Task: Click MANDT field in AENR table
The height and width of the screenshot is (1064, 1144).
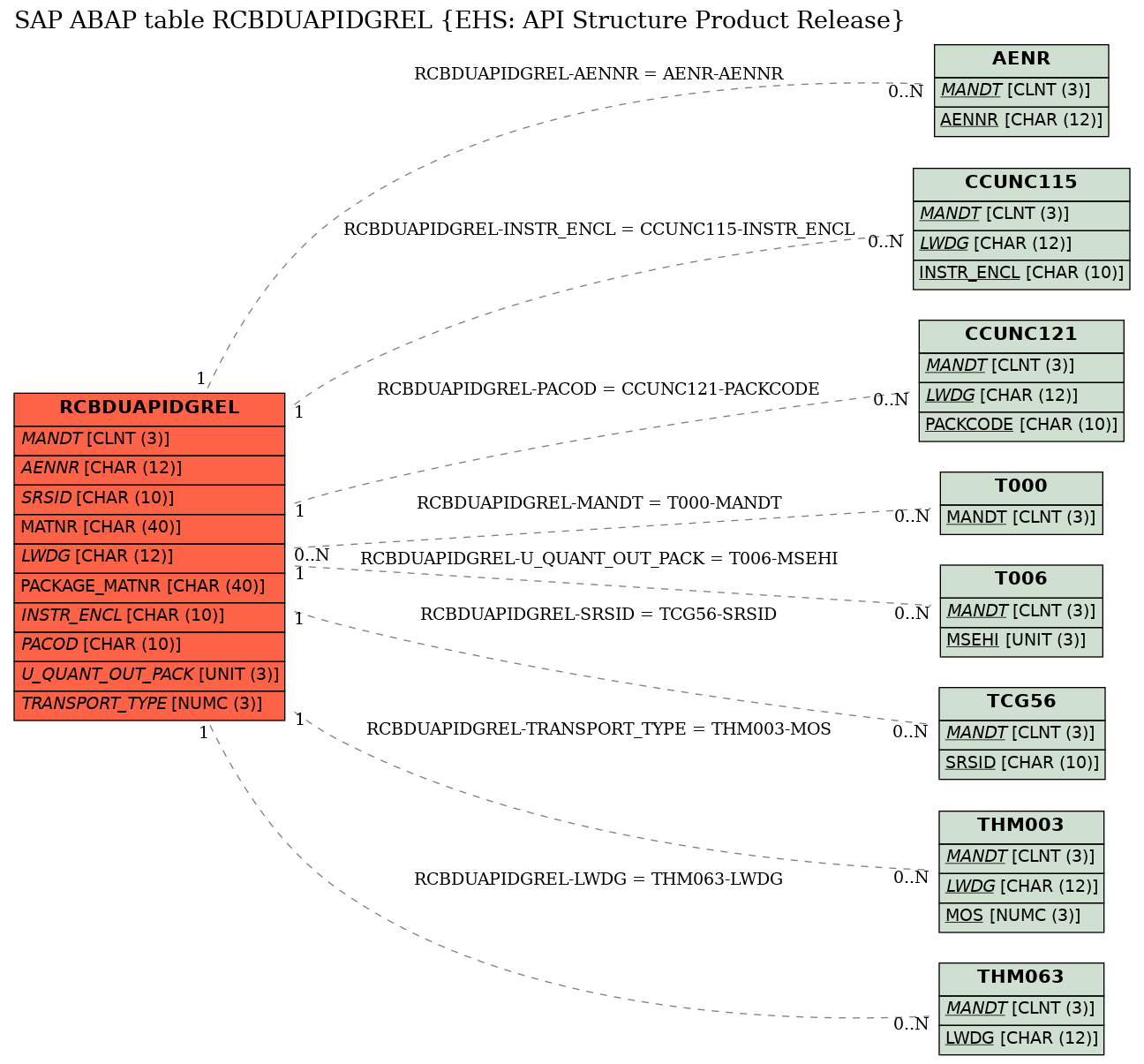Action: [x=1021, y=91]
